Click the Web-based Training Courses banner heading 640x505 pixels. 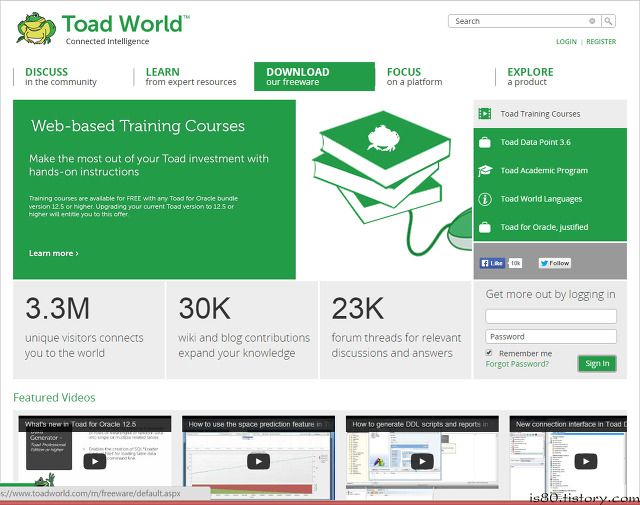click(138, 126)
